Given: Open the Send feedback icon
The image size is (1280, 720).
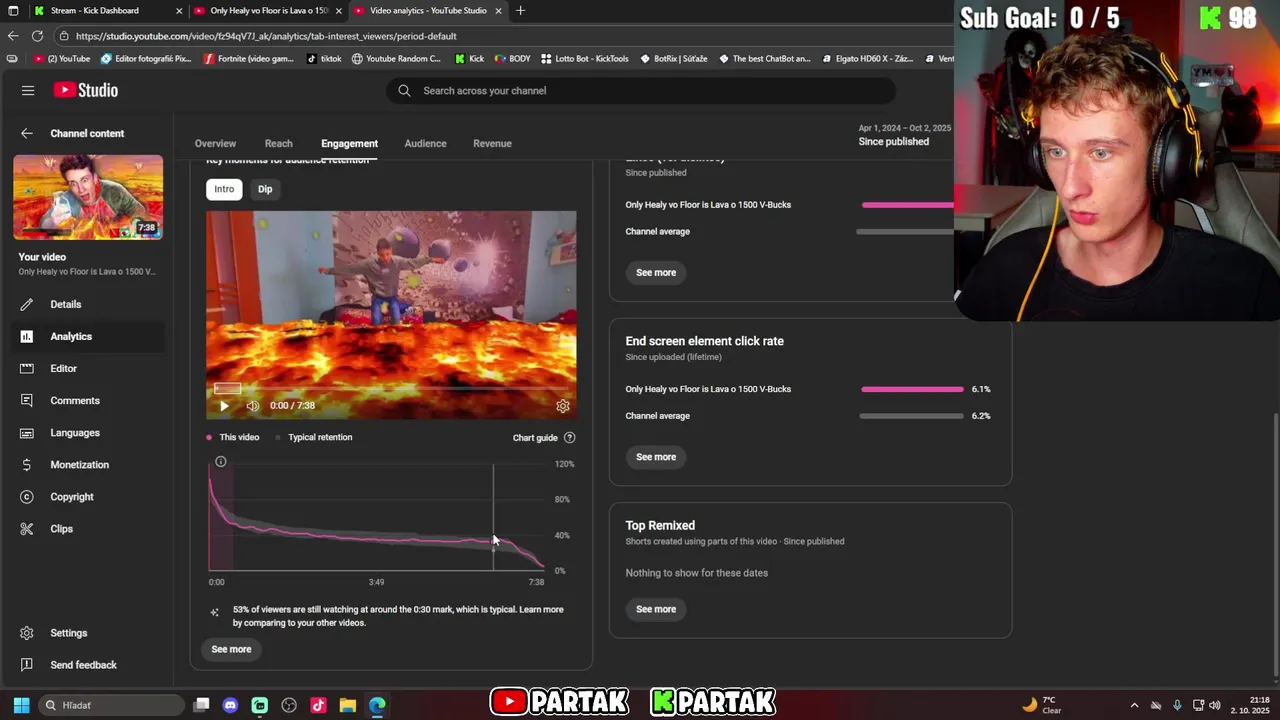Looking at the screenshot, I should click(x=27, y=665).
